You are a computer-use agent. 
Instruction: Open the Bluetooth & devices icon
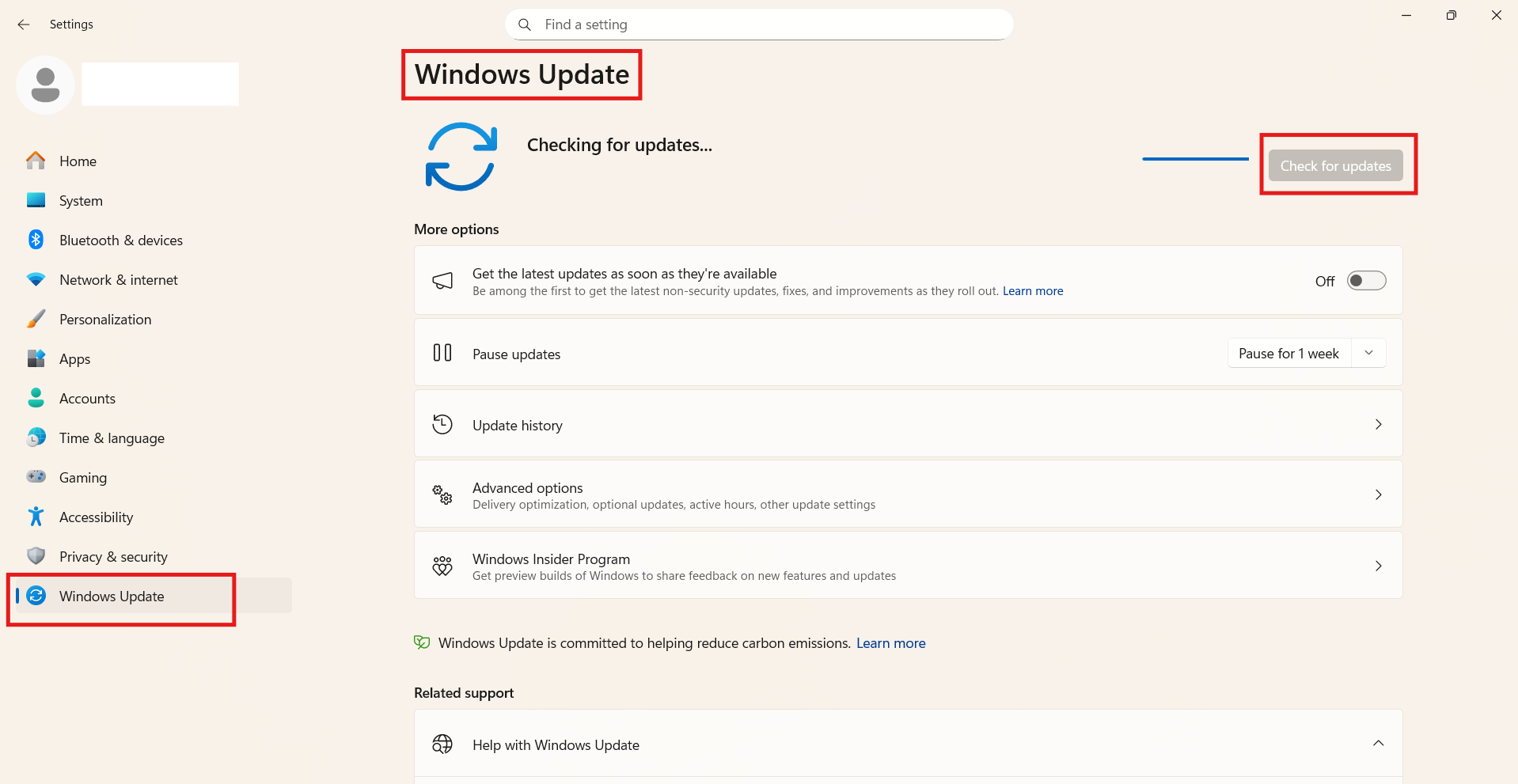(36, 240)
